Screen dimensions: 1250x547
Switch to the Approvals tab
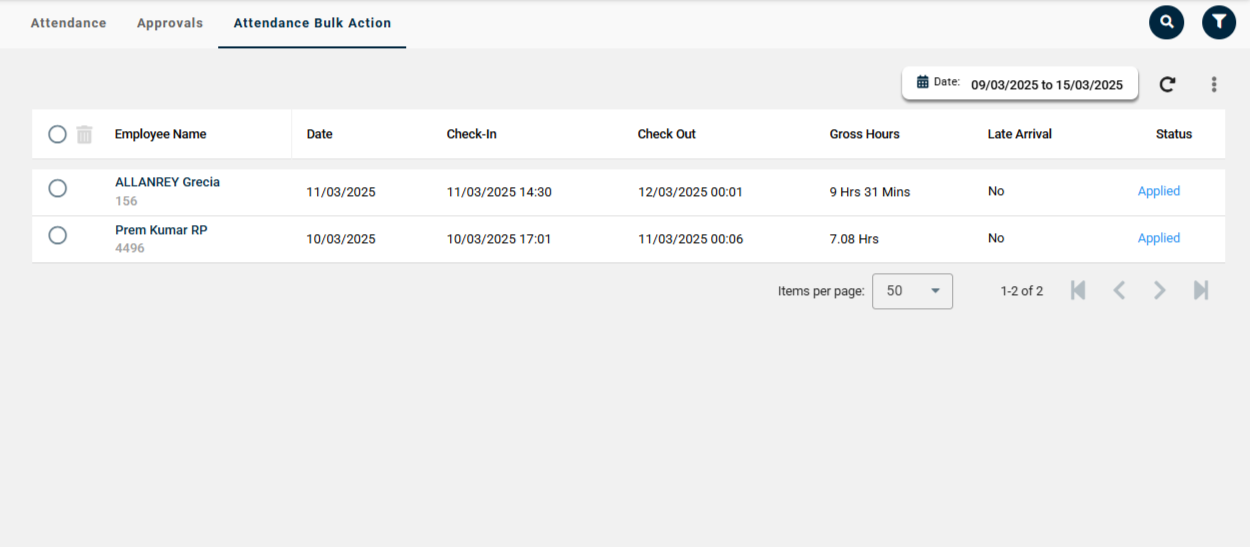(x=170, y=23)
